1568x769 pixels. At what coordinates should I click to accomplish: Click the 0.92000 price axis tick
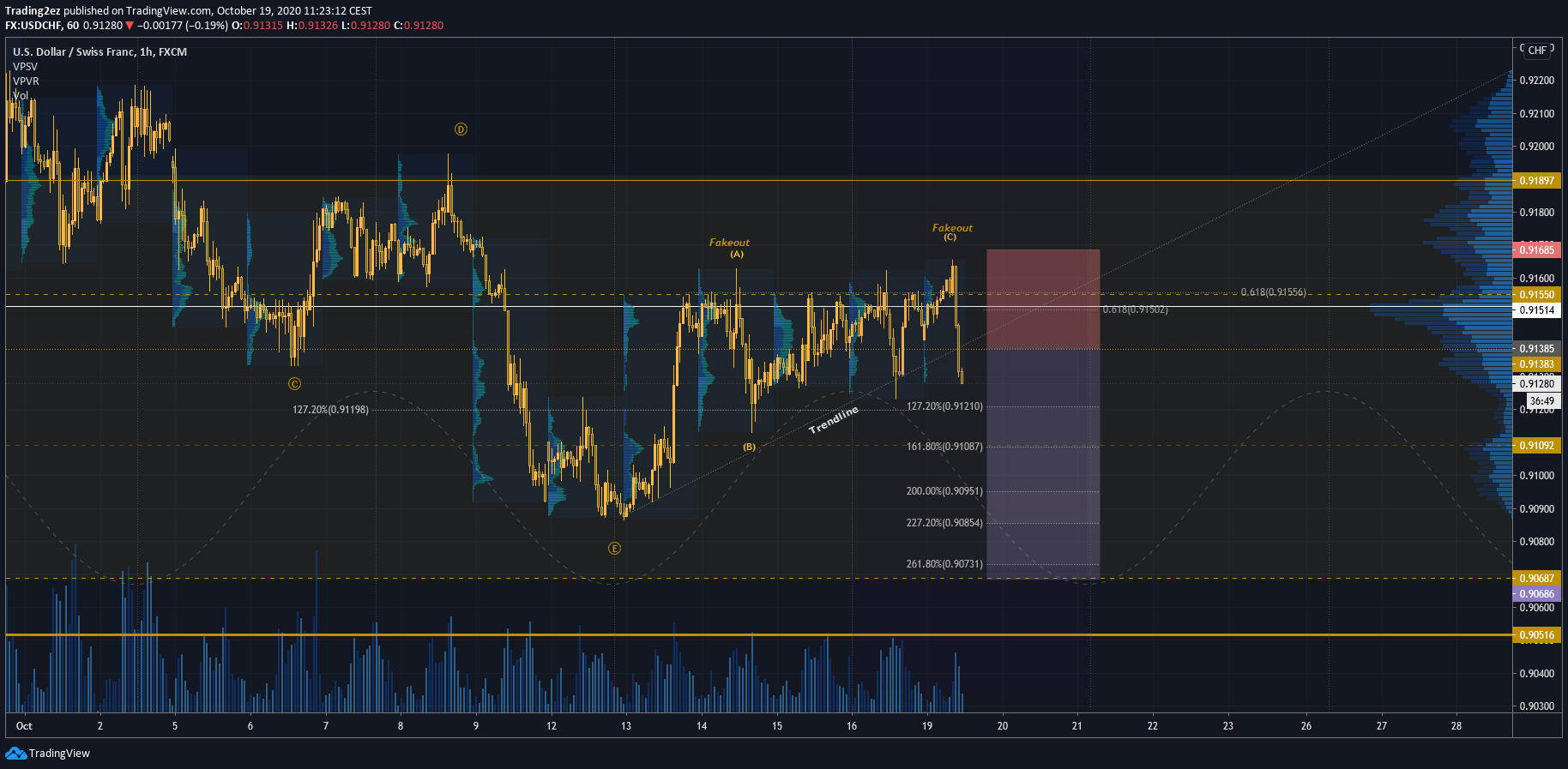(x=1536, y=147)
